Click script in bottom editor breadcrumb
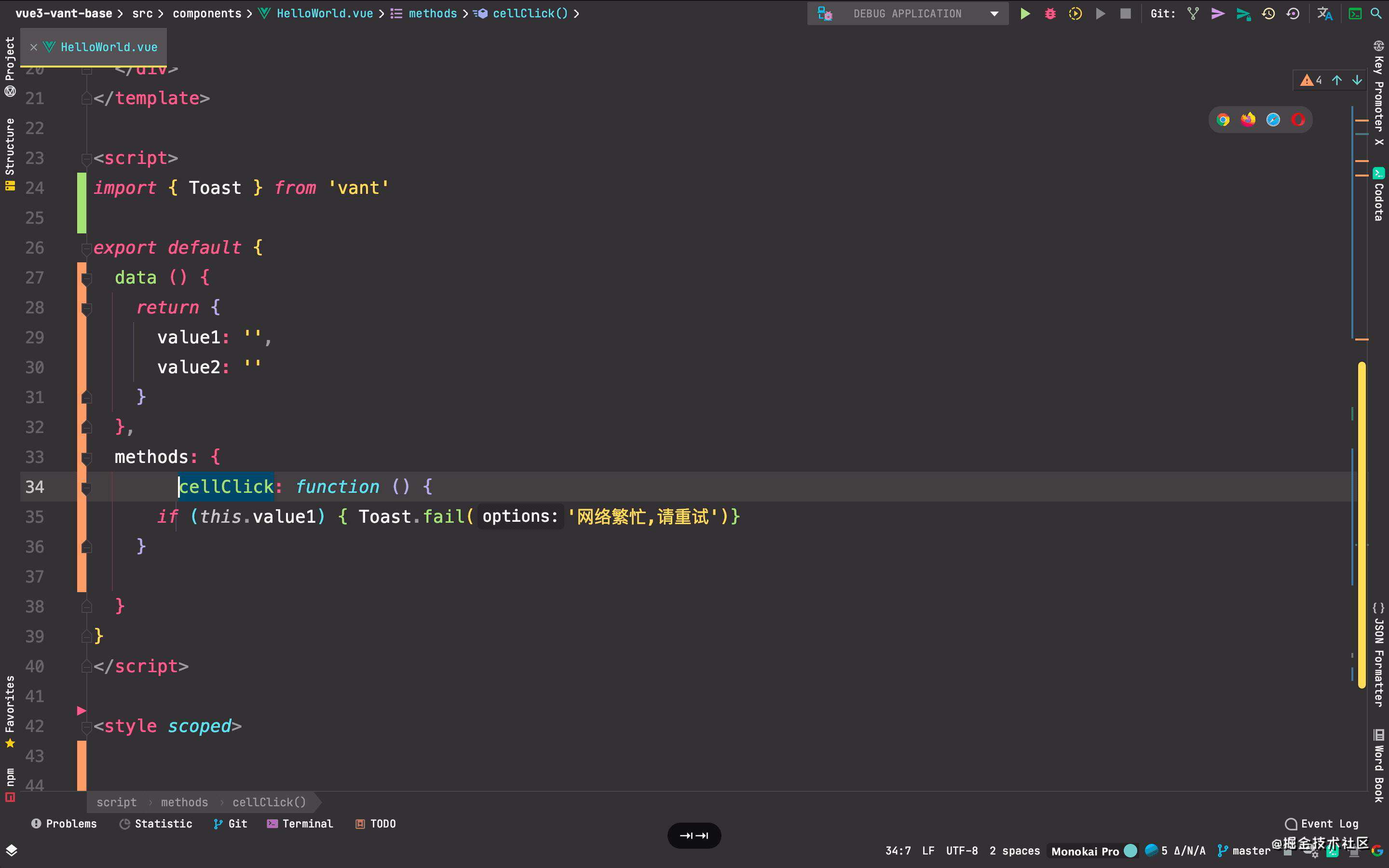Screen dimensions: 1389x868 tap(117, 802)
